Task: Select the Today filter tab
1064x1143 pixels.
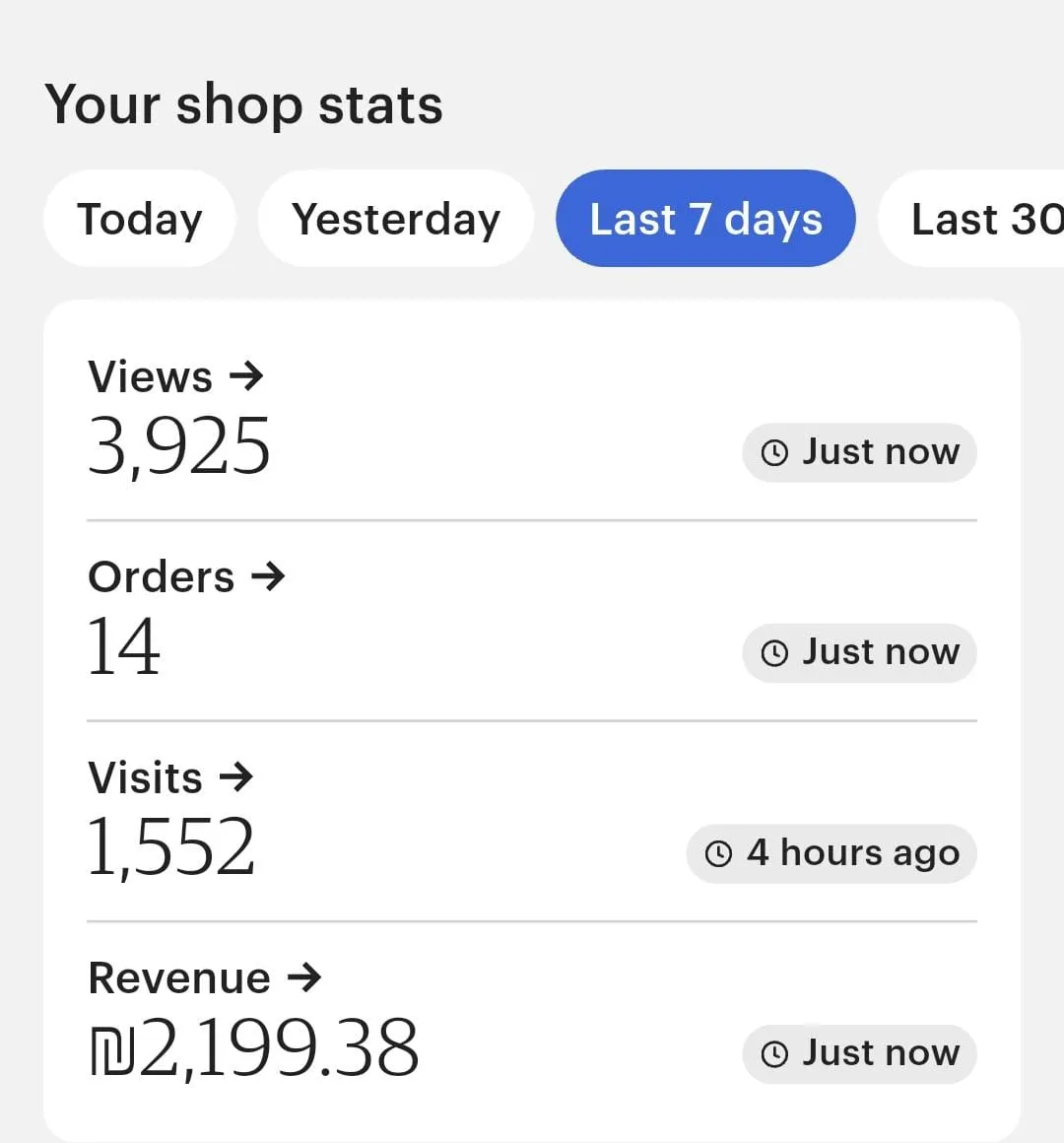Action: (139, 219)
